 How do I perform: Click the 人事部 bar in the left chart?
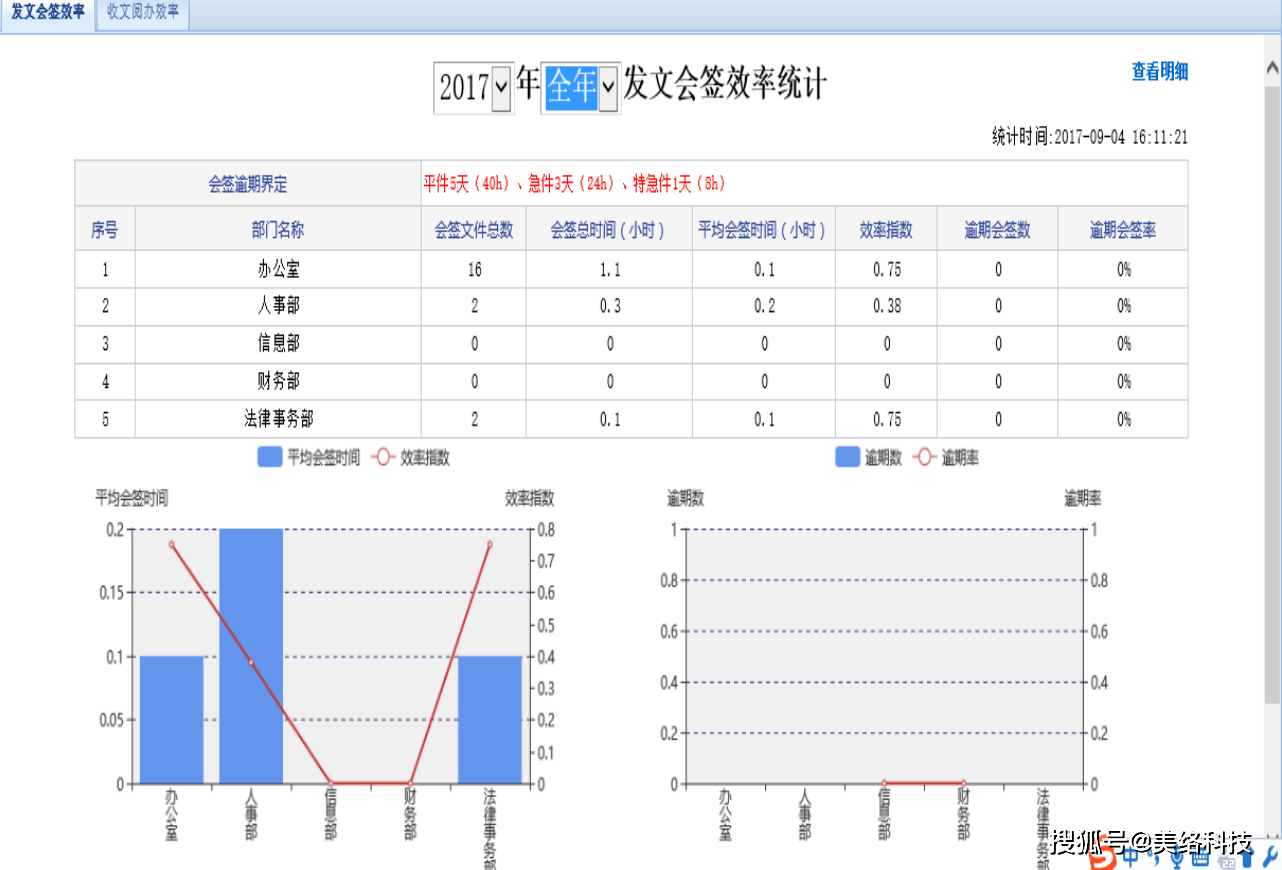[x=251, y=656]
